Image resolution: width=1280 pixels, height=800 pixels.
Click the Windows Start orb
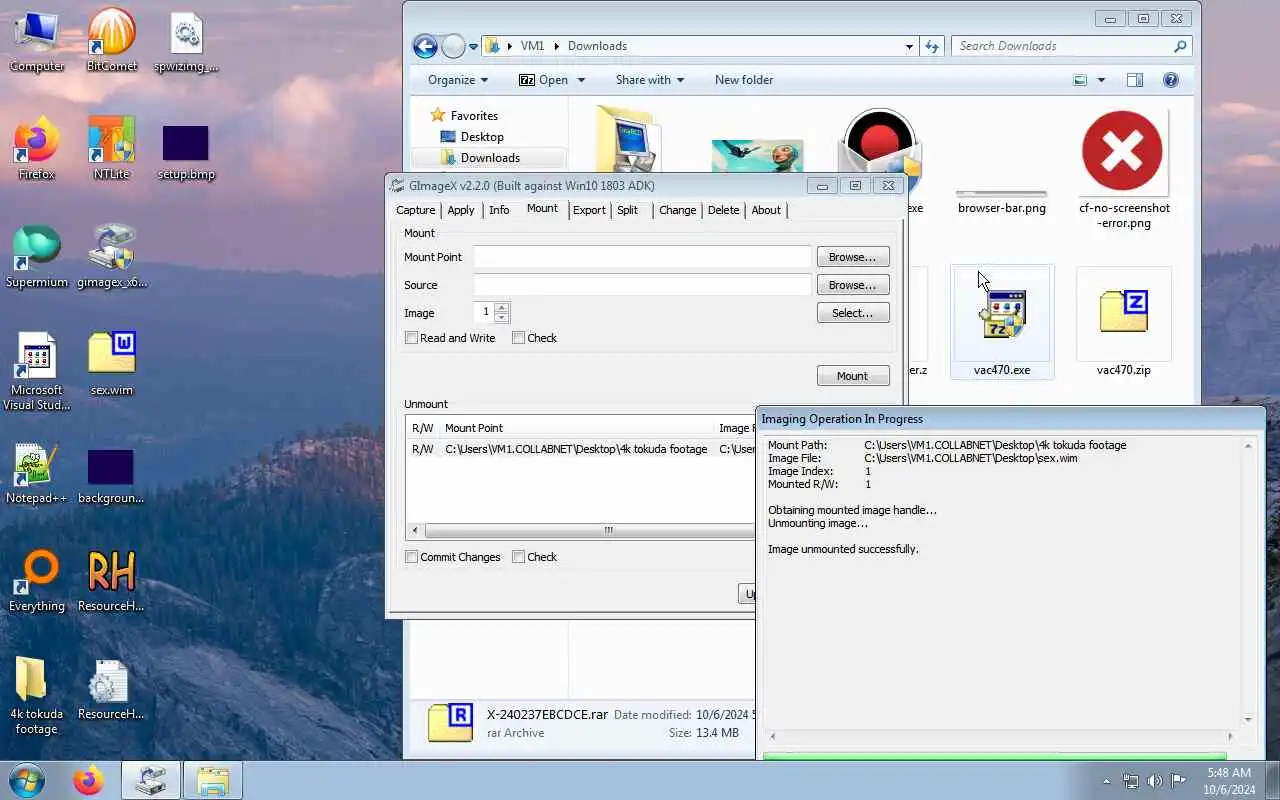(x=27, y=780)
